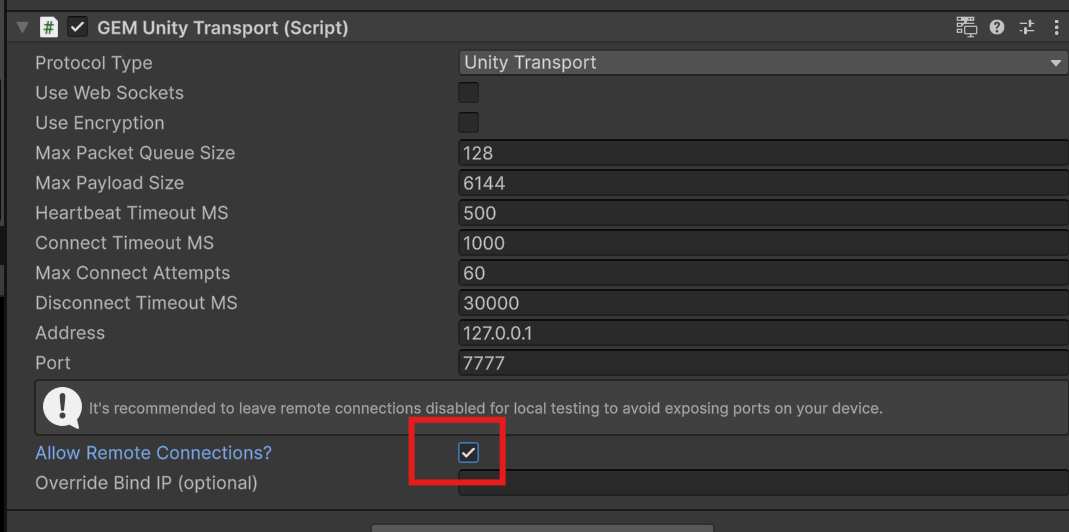Click the Max Packet Queue Size field

click(x=763, y=153)
